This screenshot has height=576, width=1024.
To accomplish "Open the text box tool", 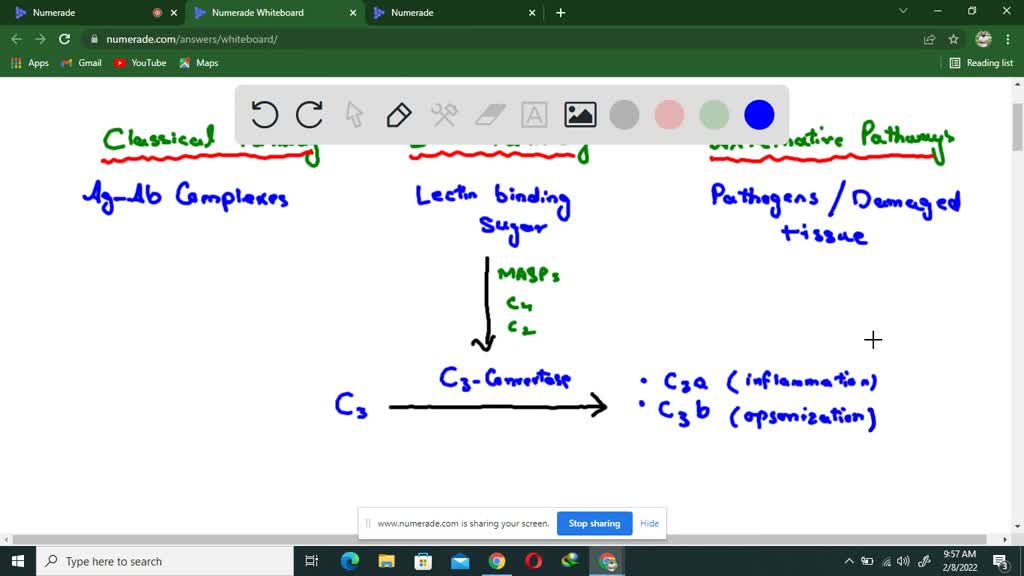I will pyautogui.click(x=534, y=115).
